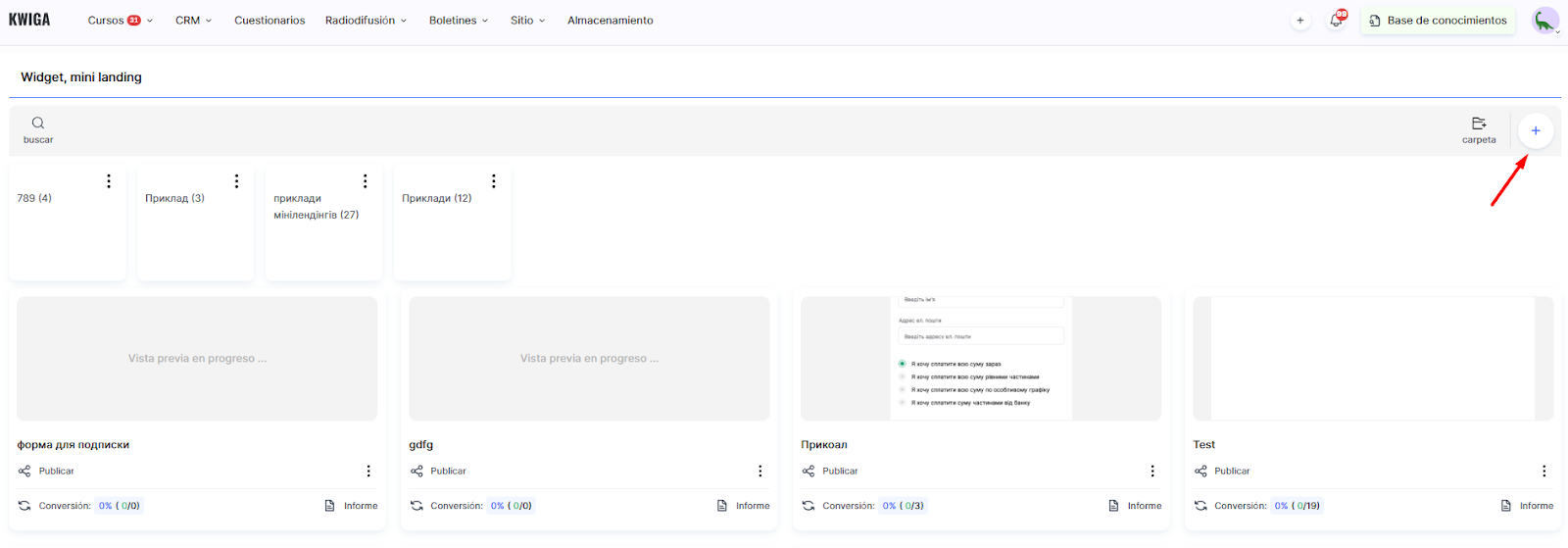Screen dimensions: 1568x548
Task: Open three-dot menu on folder 789
Action: 109,181
